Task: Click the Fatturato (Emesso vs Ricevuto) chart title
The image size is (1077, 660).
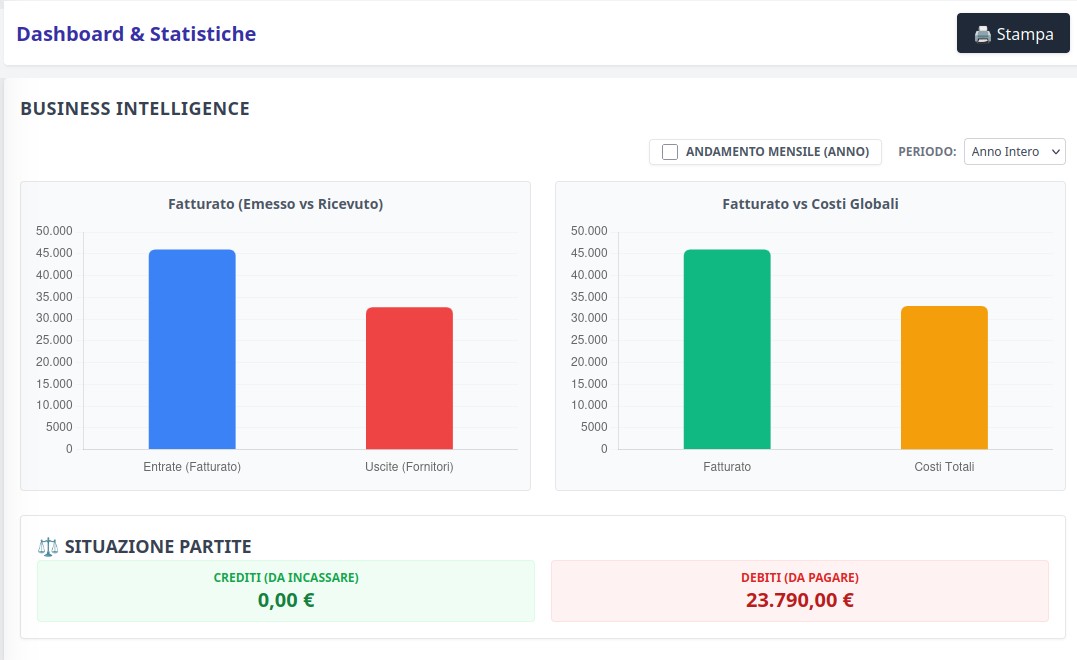Action: pos(275,204)
